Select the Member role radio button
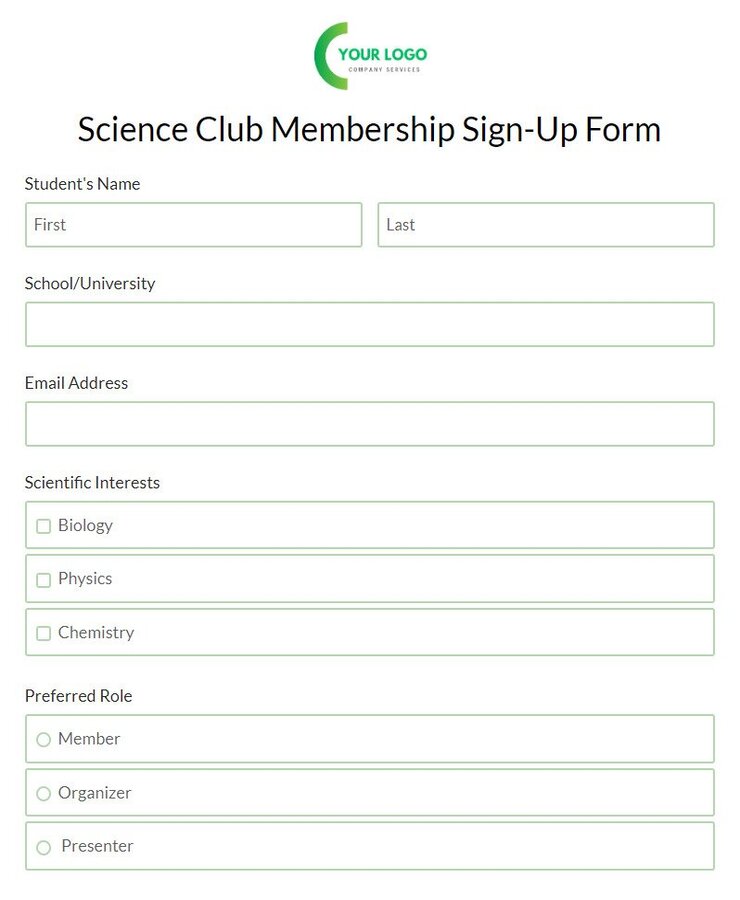Image resolution: width=740 pixels, height=900 pixels. pyautogui.click(x=44, y=739)
